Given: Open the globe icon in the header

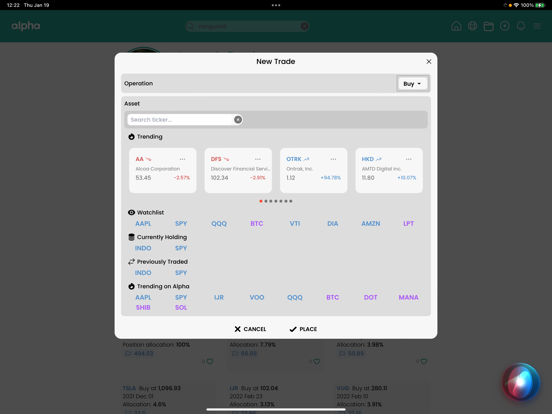Looking at the screenshot, I should coord(472,26).
